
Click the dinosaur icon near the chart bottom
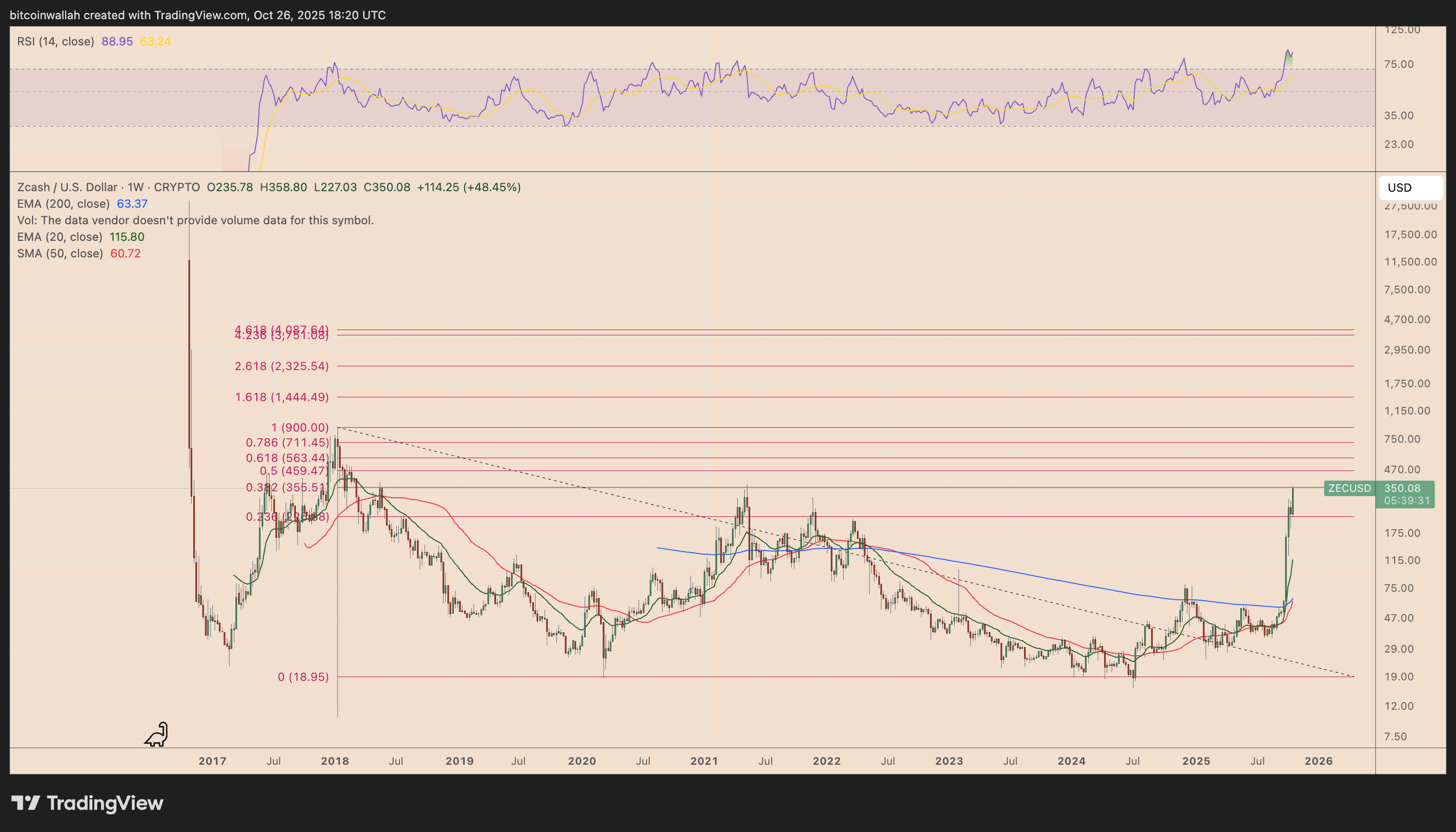coord(156,734)
